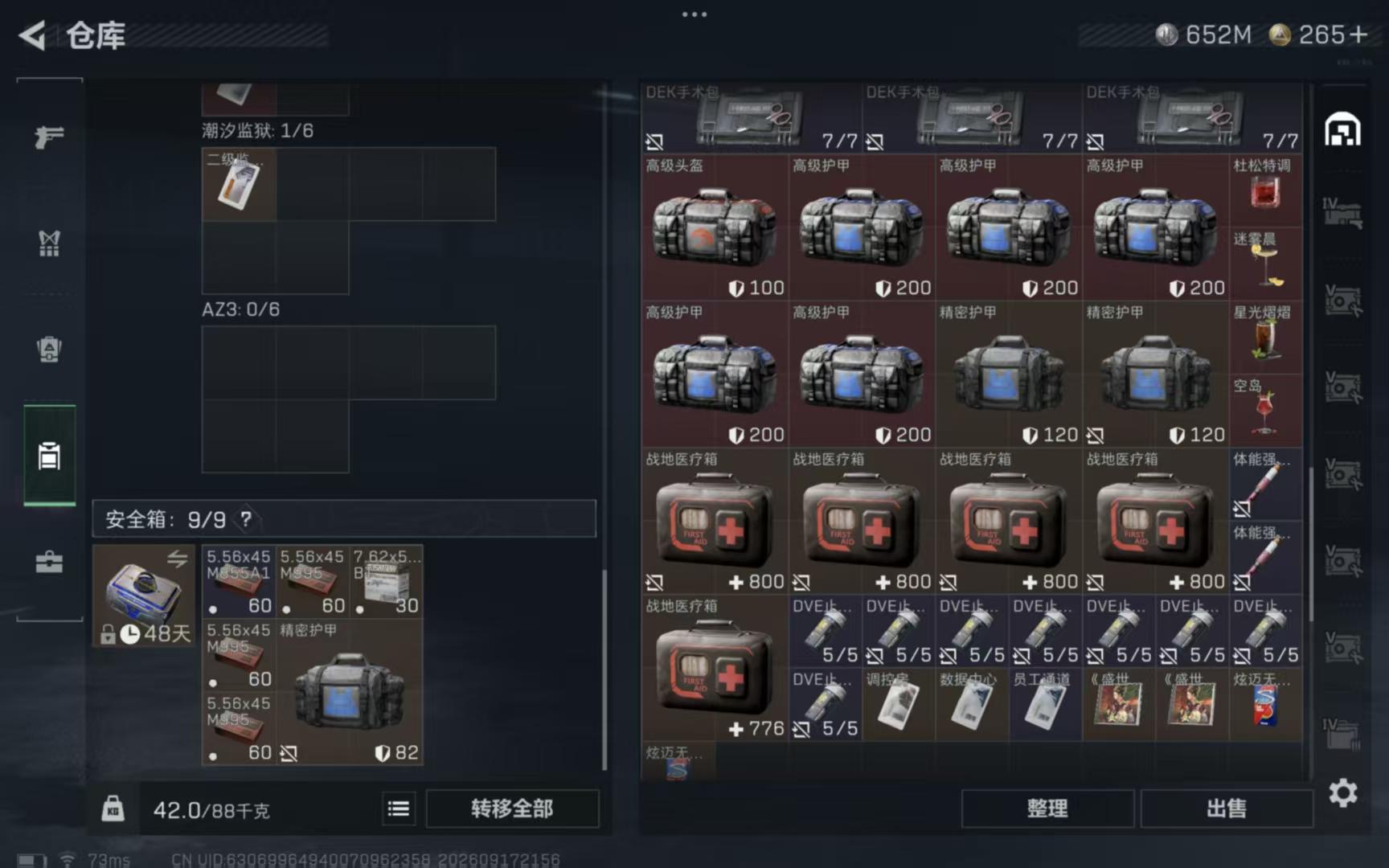Click the 转移全部 button

[512, 808]
